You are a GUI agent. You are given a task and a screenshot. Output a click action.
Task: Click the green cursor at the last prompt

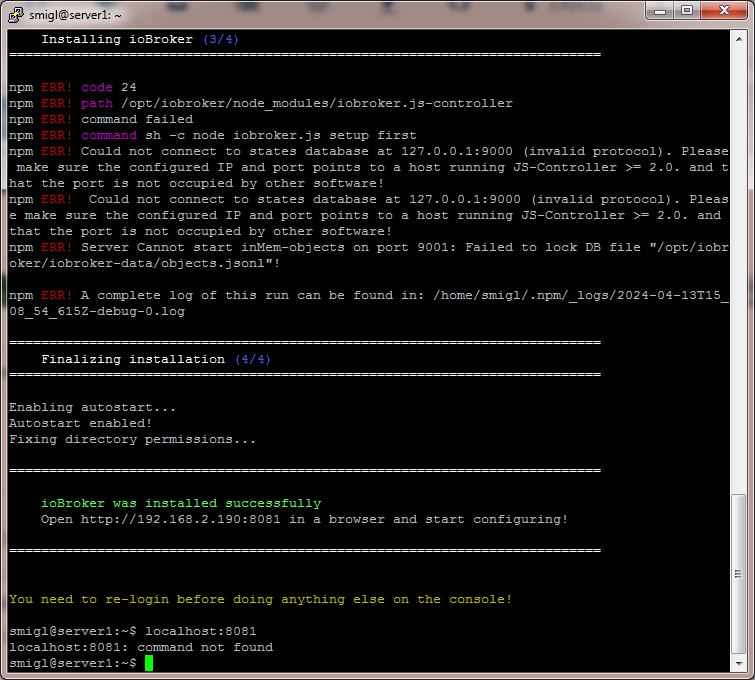149,663
